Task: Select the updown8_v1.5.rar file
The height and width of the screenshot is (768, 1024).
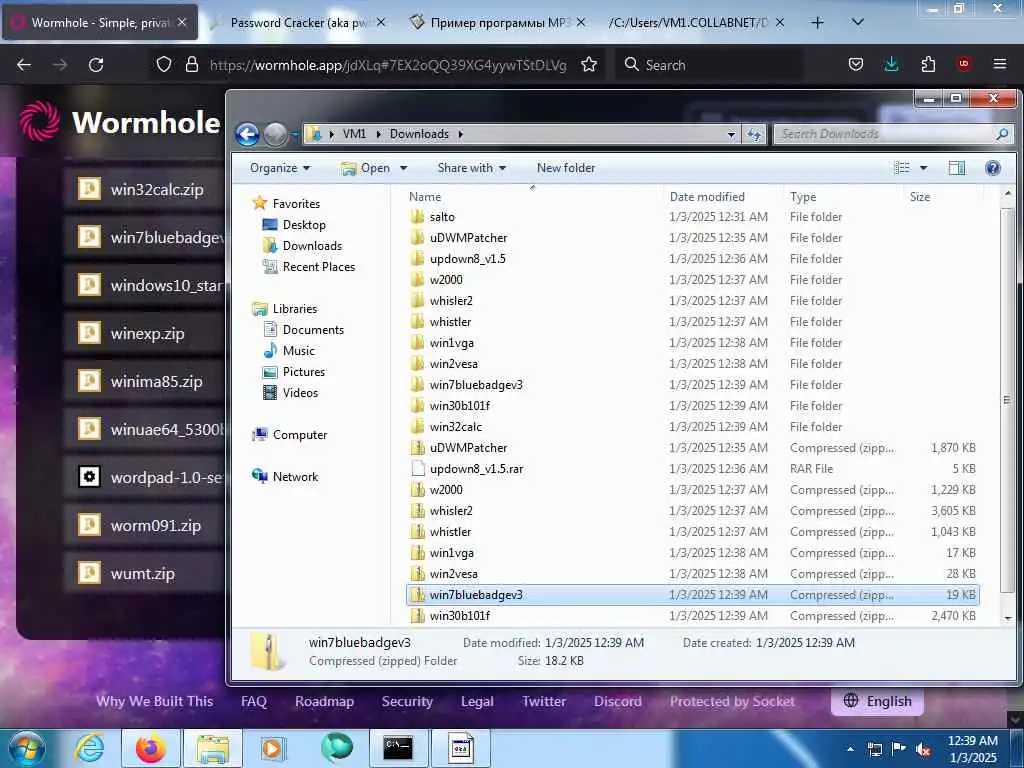Action: click(x=476, y=469)
